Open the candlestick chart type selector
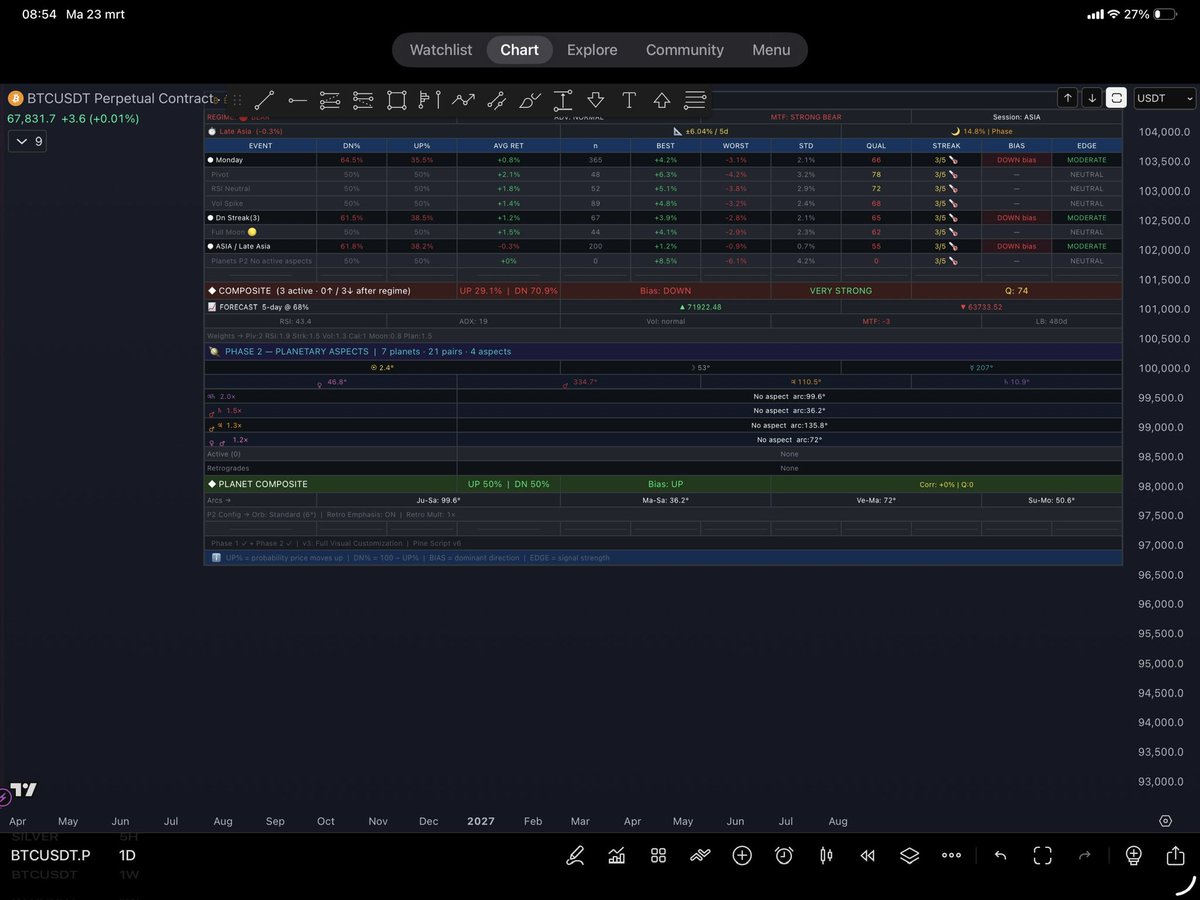The image size is (1200, 900). point(826,855)
